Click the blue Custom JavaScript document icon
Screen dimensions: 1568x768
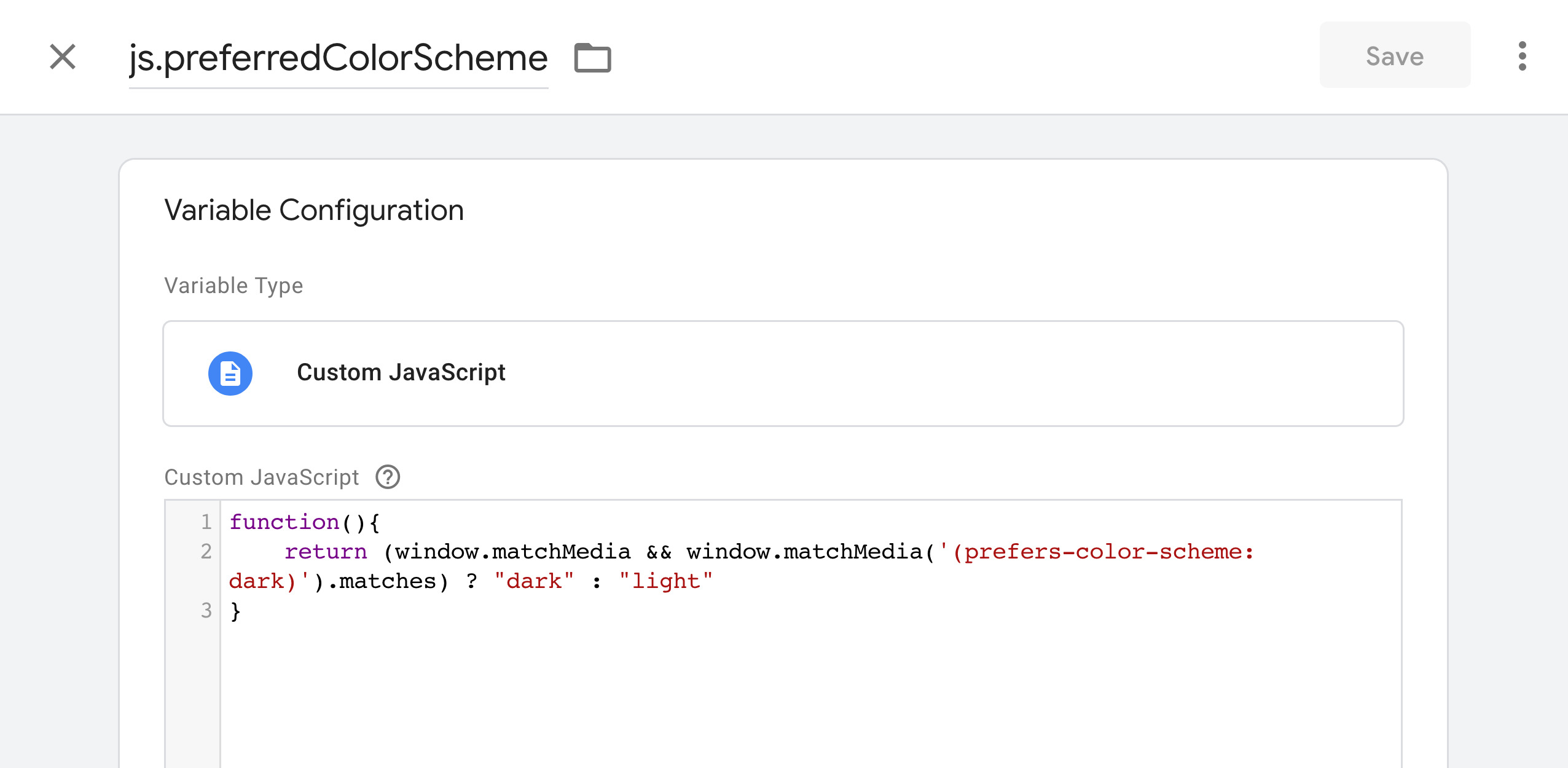[x=230, y=373]
